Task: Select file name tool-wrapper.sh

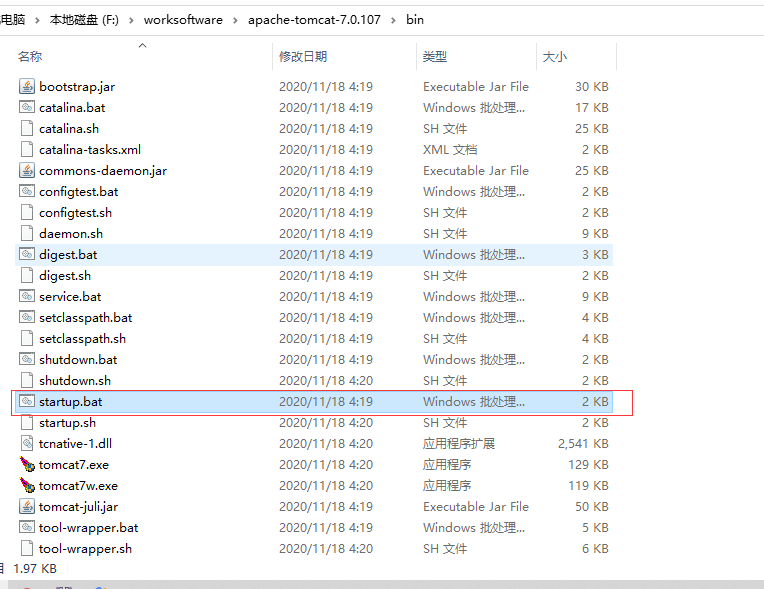Action: pos(85,549)
